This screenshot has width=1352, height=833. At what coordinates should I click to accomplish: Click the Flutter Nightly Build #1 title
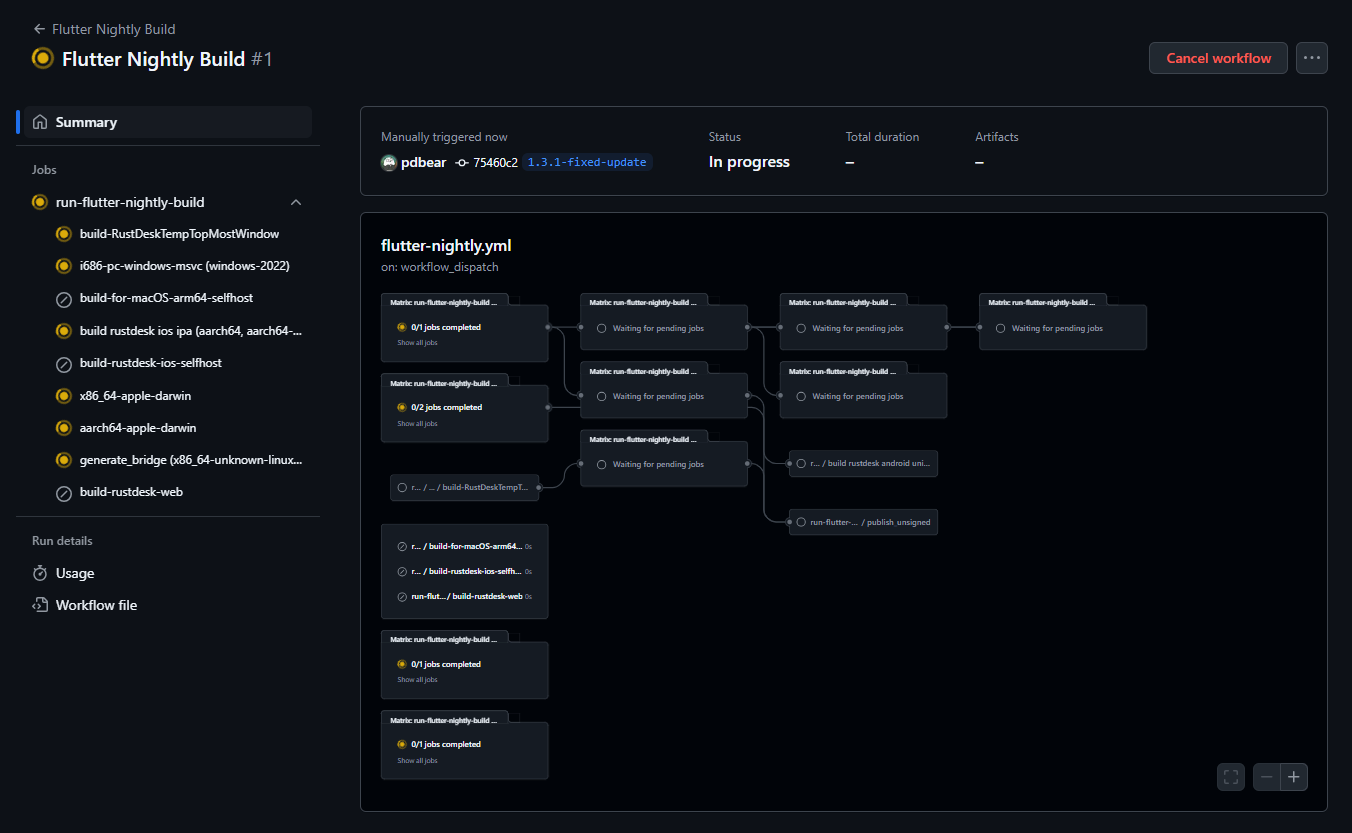pos(167,59)
